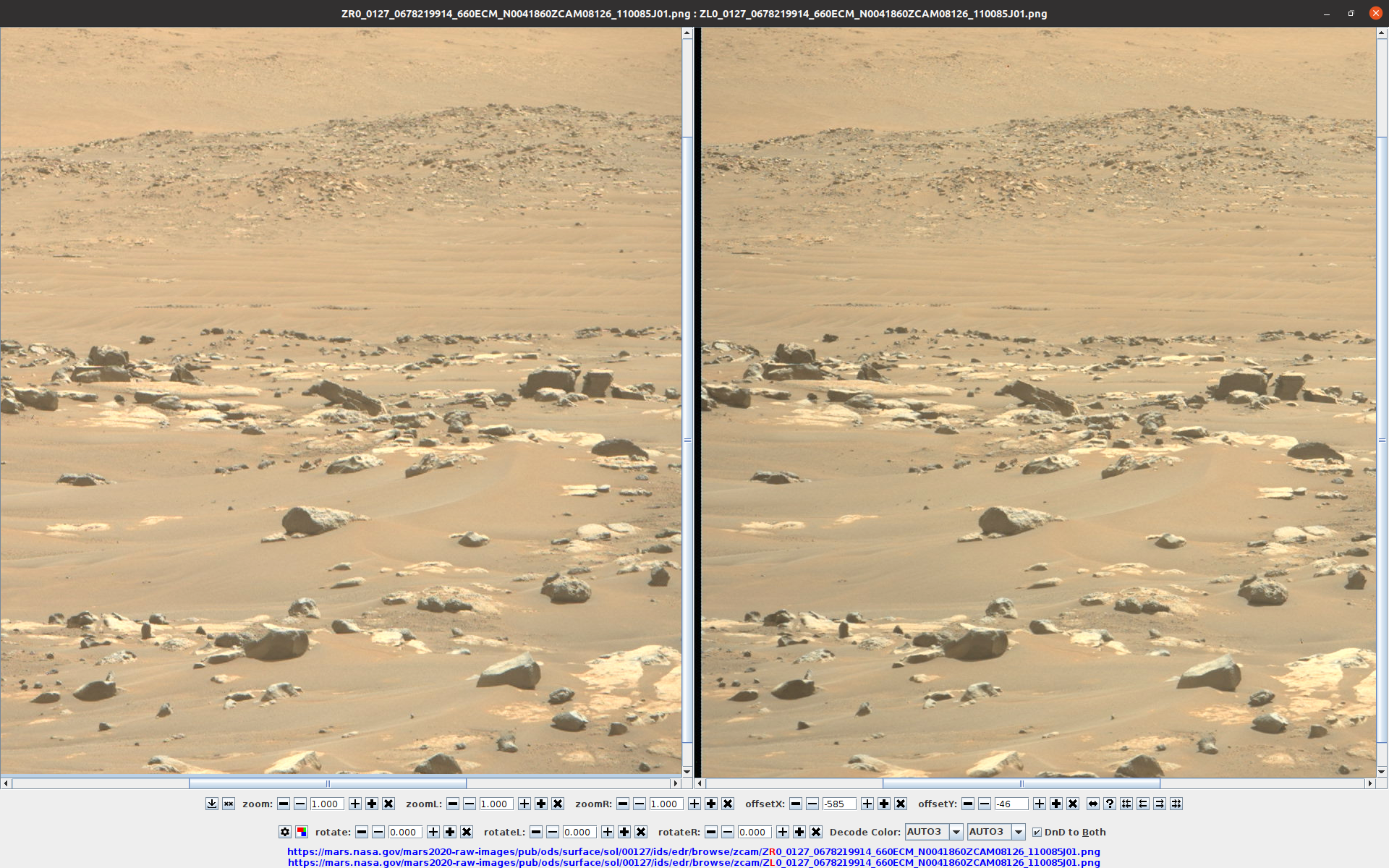Viewport: 1389px width, 868px height.
Task: Click the offsetX value field
Action: coord(838,804)
